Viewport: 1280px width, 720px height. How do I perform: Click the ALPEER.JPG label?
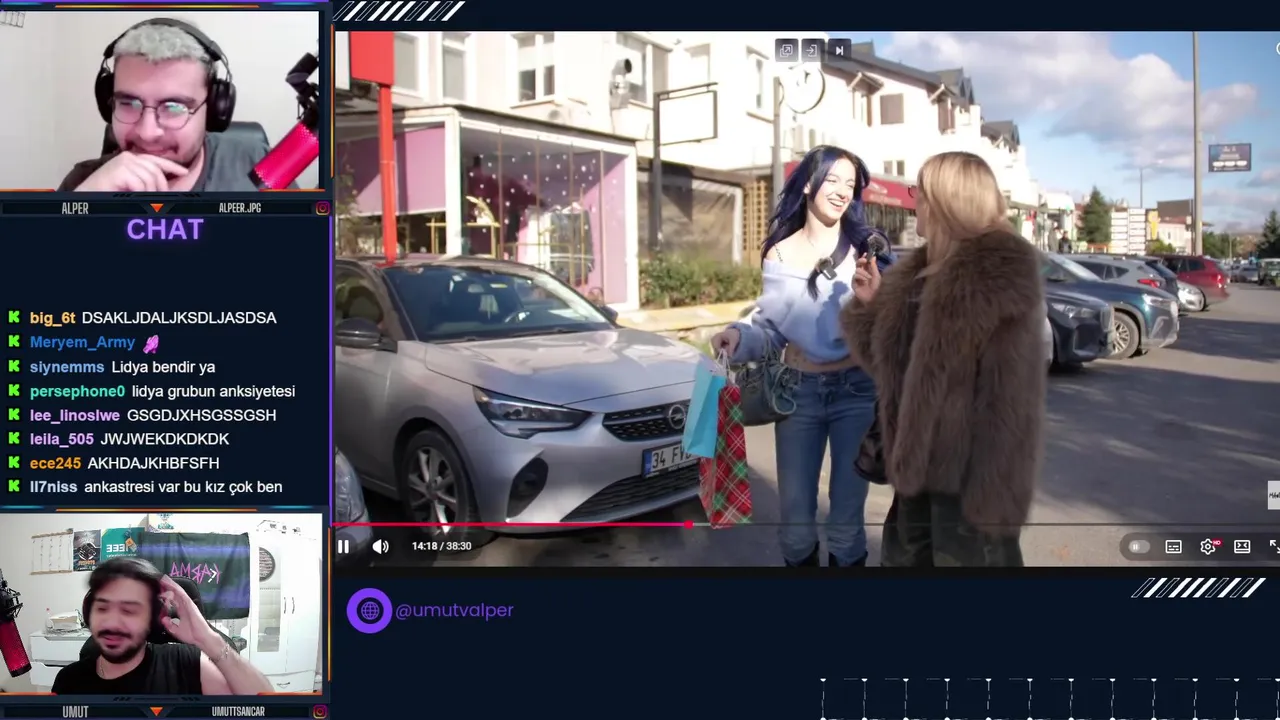[x=239, y=208]
